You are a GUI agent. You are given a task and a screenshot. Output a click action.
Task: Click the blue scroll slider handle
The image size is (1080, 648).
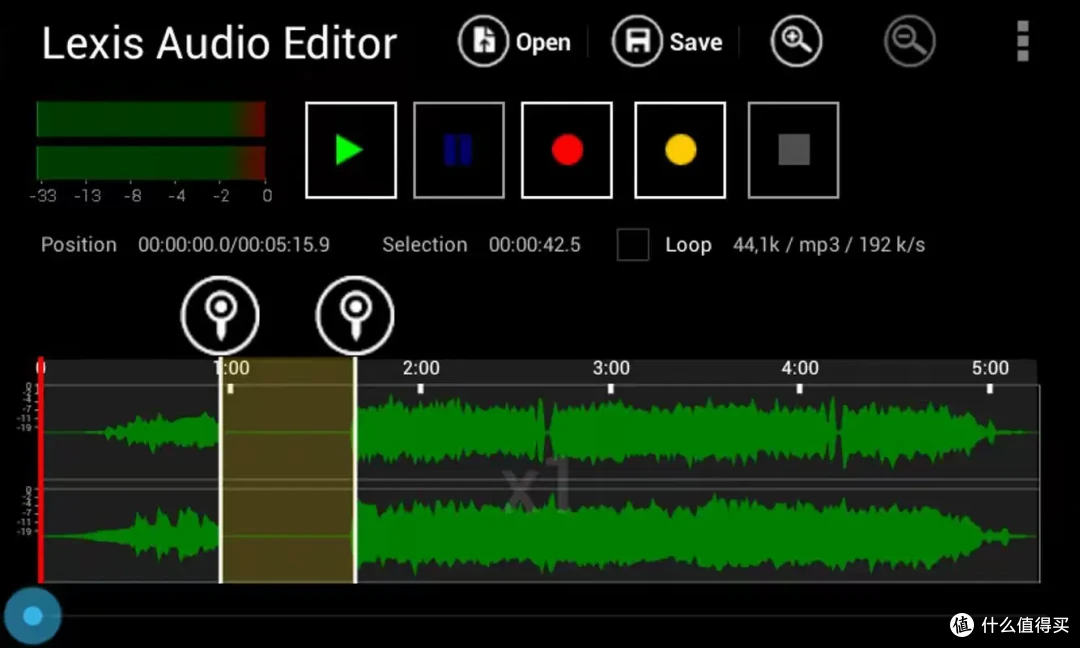coord(32,616)
